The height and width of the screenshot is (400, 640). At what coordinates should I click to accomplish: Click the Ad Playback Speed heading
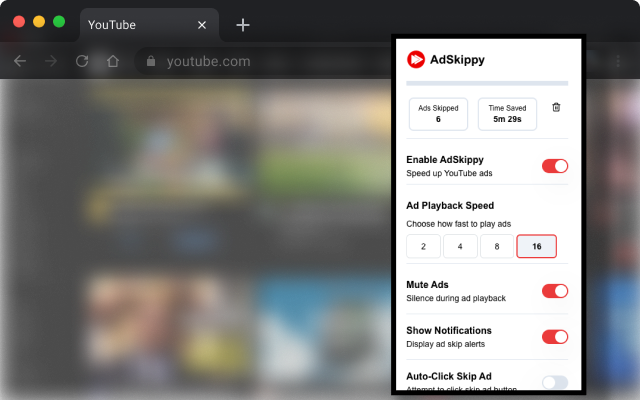click(x=450, y=206)
